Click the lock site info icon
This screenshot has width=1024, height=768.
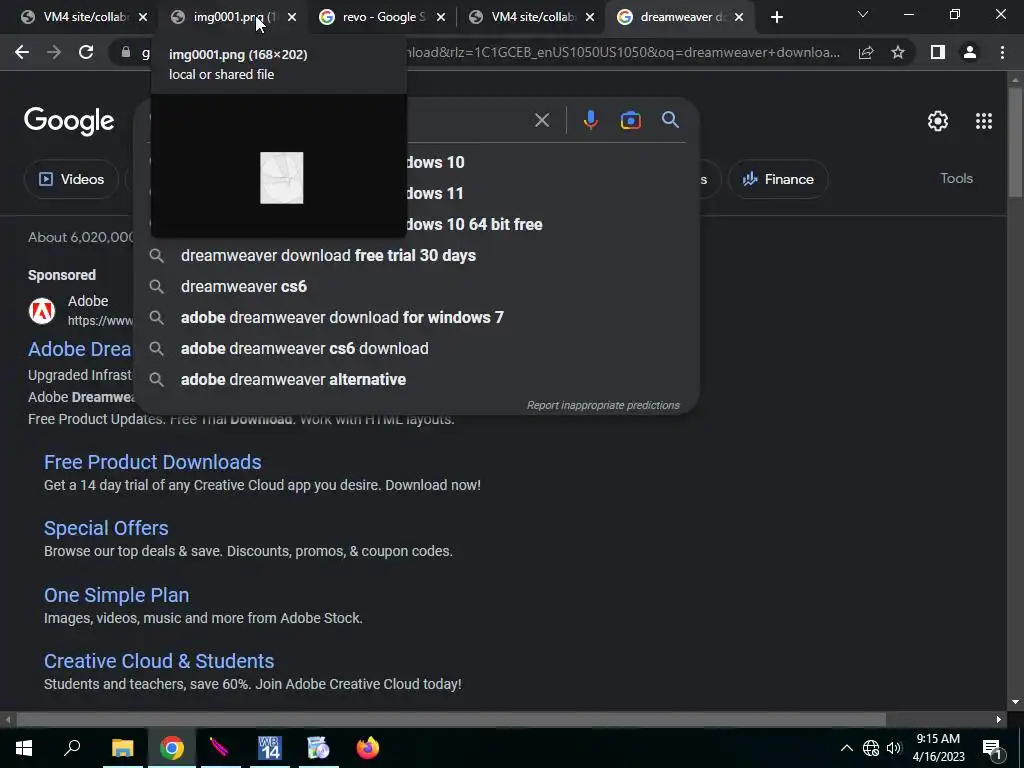(x=126, y=52)
